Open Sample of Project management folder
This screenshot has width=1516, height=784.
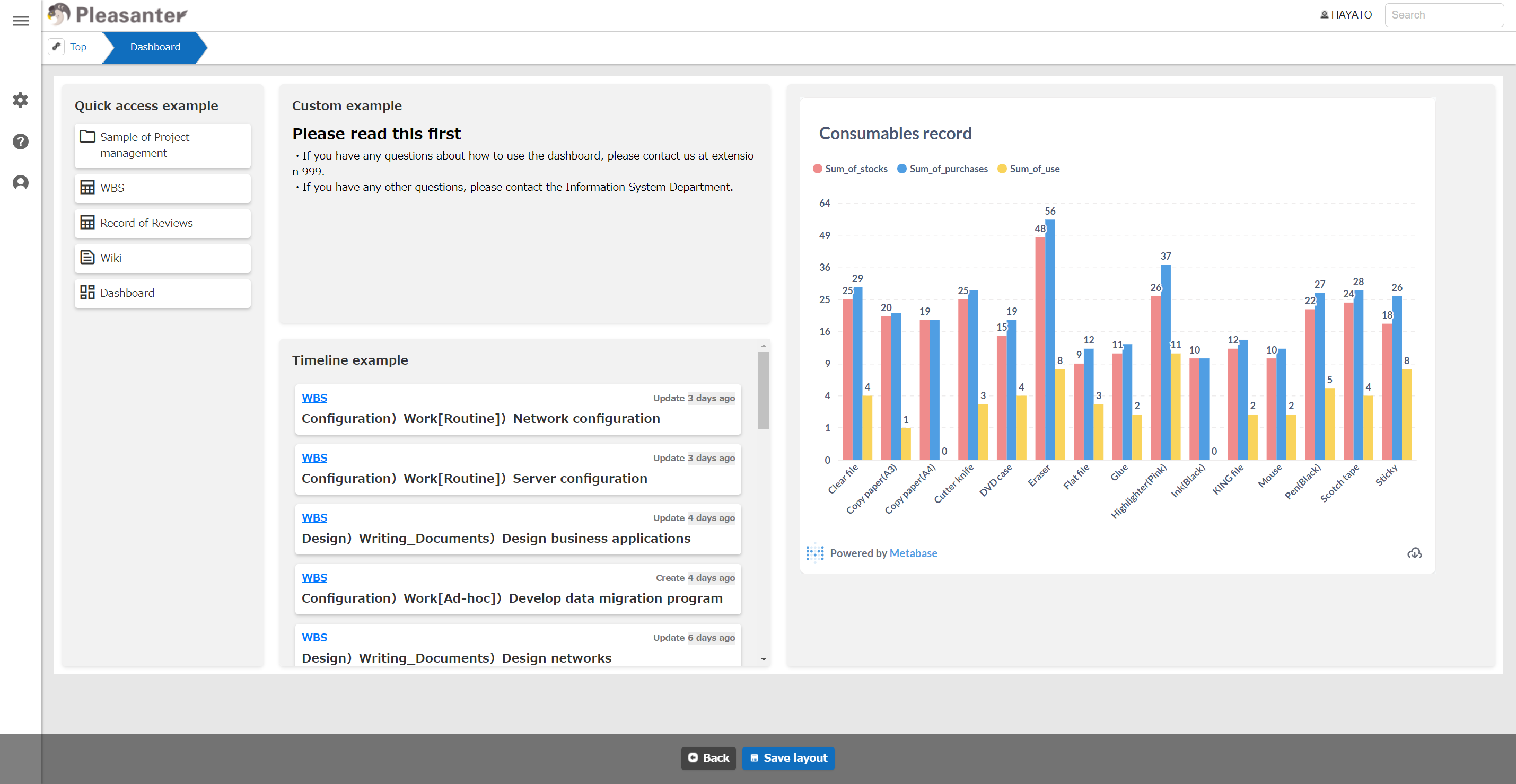point(162,145)
